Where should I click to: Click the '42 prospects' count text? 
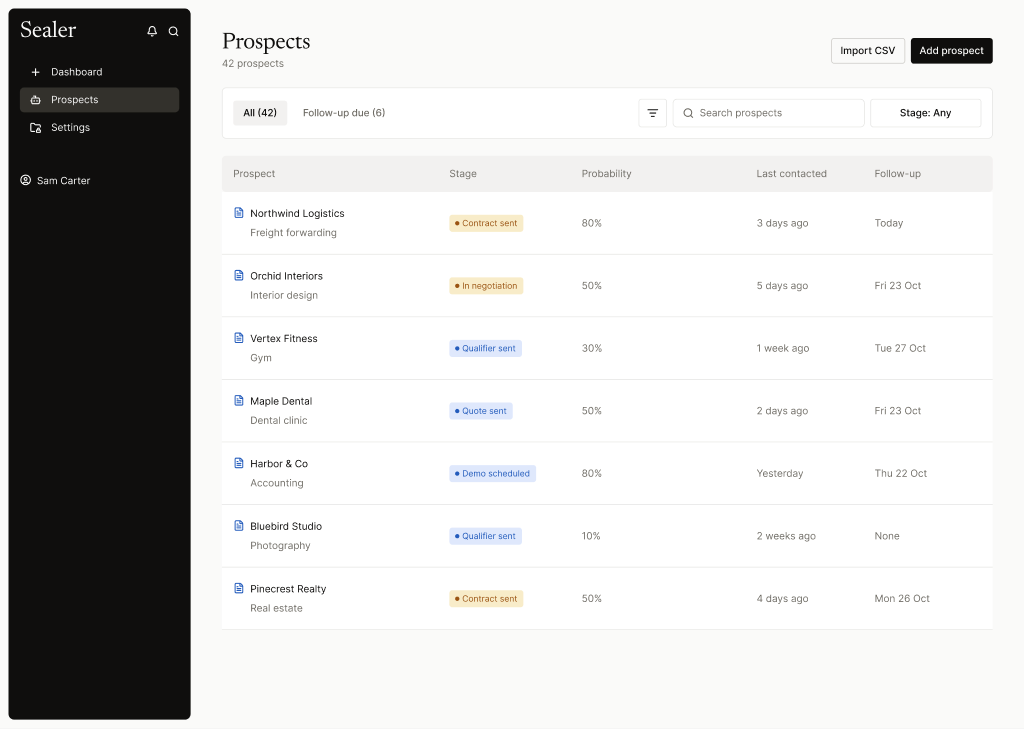[253, 63]
